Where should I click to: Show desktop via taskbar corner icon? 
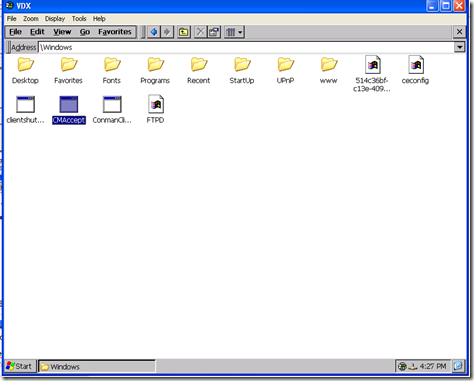coord(458,366)
